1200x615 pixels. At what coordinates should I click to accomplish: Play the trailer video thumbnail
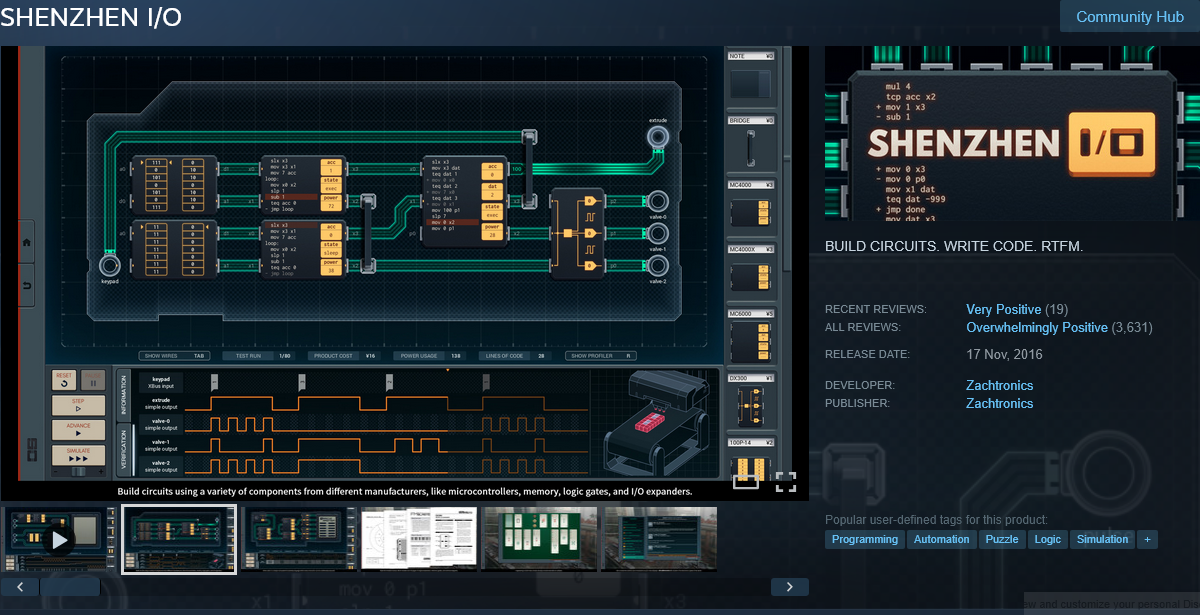coord(59,539)
